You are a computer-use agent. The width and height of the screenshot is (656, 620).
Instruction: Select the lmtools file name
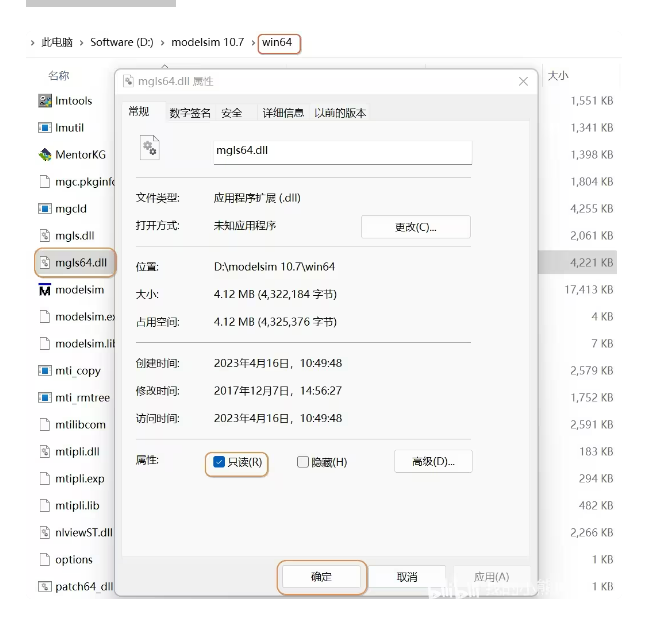click(x=74, y=101)
